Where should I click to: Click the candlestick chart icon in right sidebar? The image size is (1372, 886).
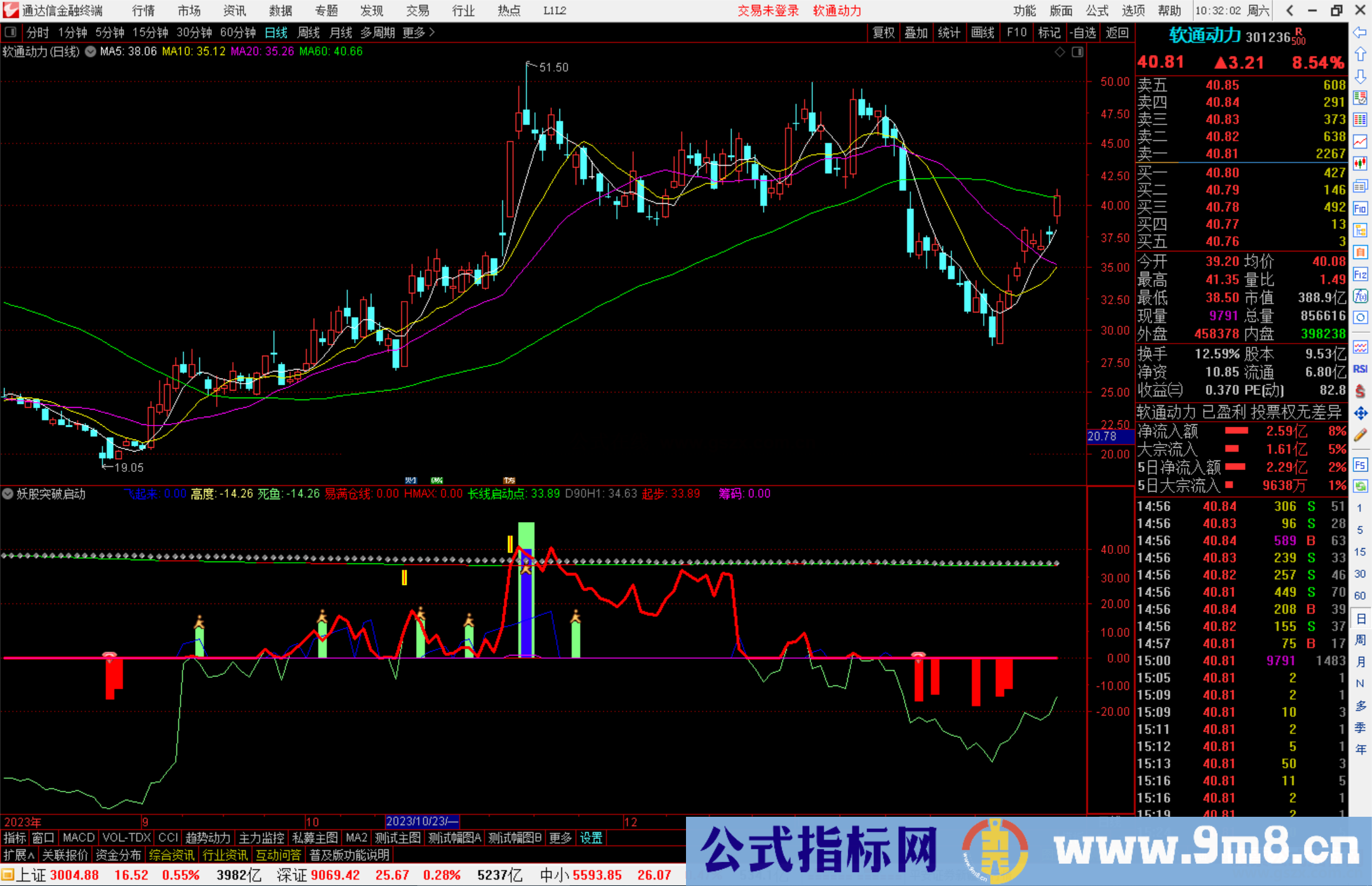point(1361,163)
